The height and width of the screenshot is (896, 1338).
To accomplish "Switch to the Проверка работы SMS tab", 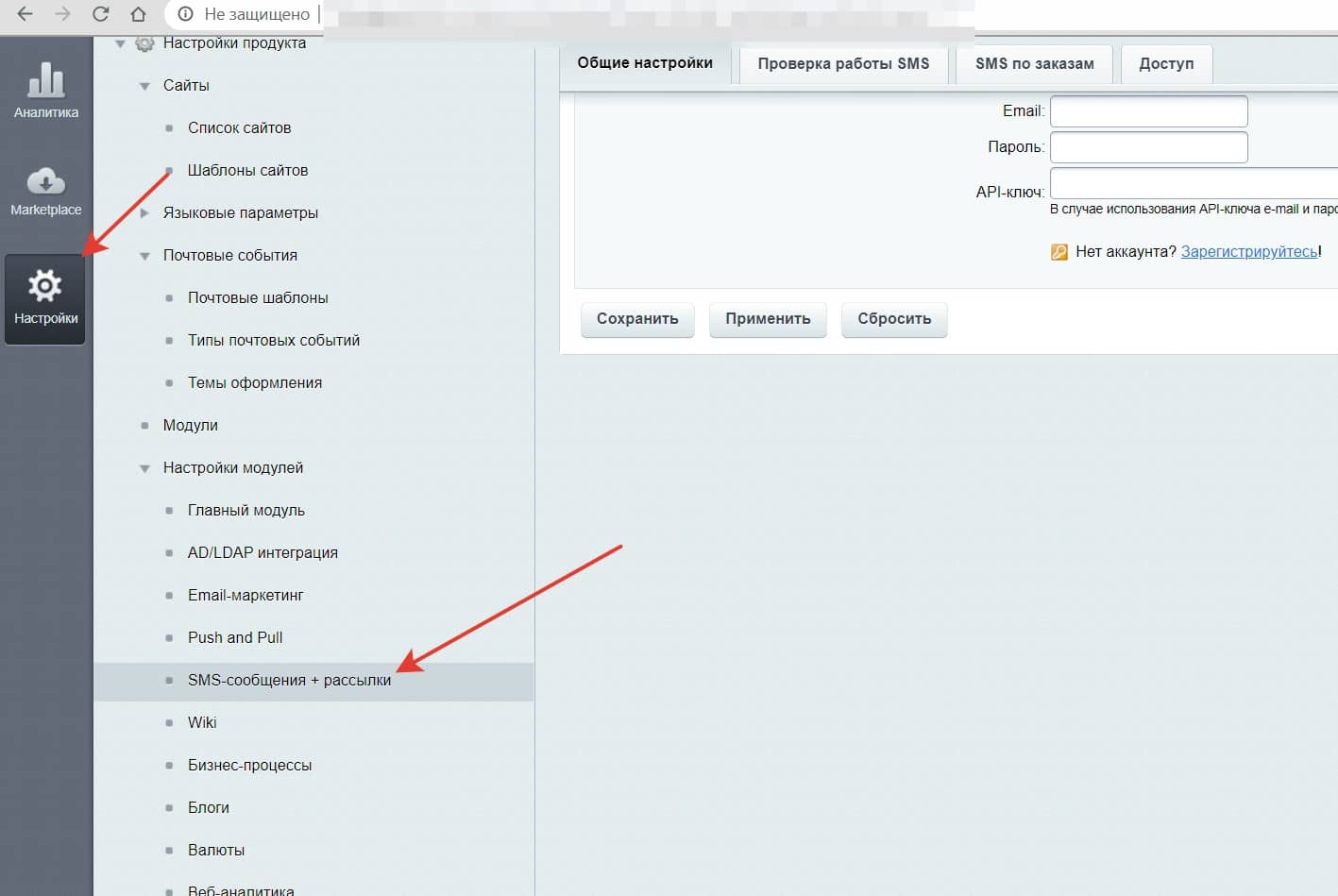I will [x=843, y=63].
